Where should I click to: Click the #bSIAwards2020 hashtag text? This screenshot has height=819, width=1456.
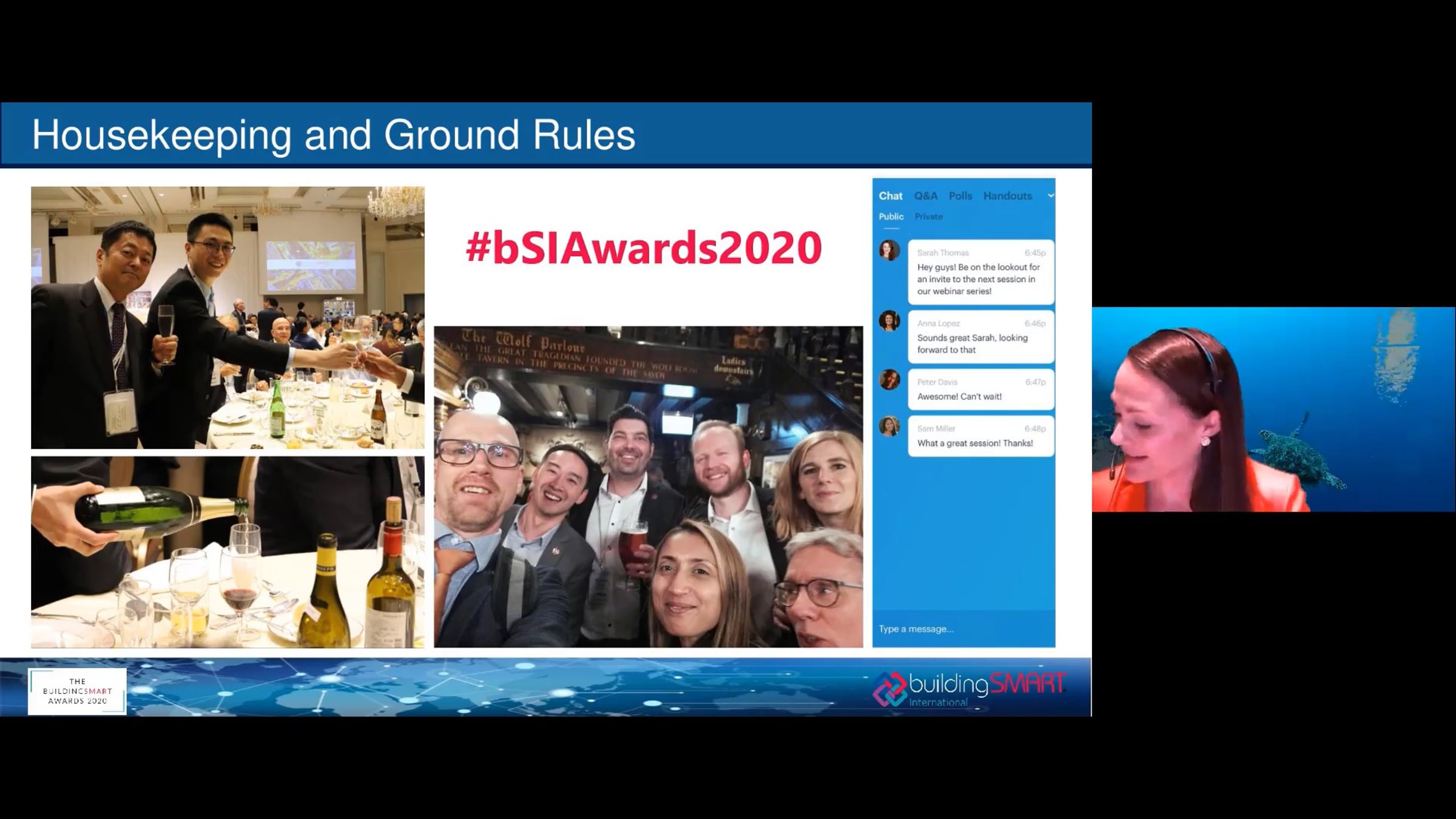pyautogui.click(x=644, y=248)
